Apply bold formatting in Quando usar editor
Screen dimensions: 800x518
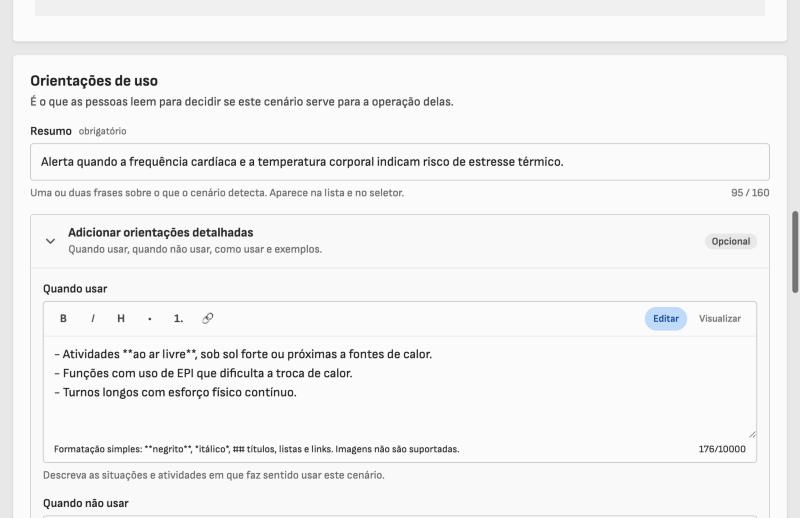(x=63, y=318)
